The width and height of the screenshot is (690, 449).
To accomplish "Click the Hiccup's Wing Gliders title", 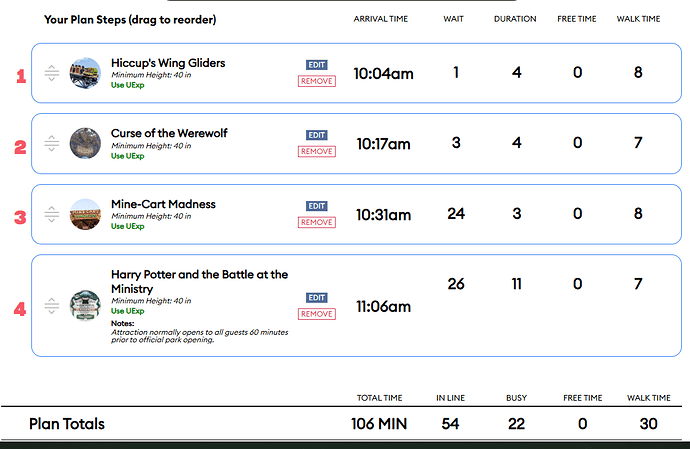I will pyautogui.click(x=168, y=63).
